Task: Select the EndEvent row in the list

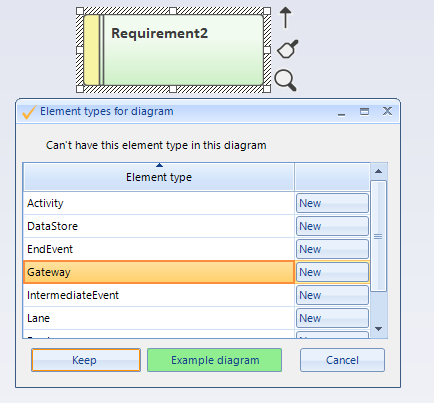Action: tap(159, 249)
